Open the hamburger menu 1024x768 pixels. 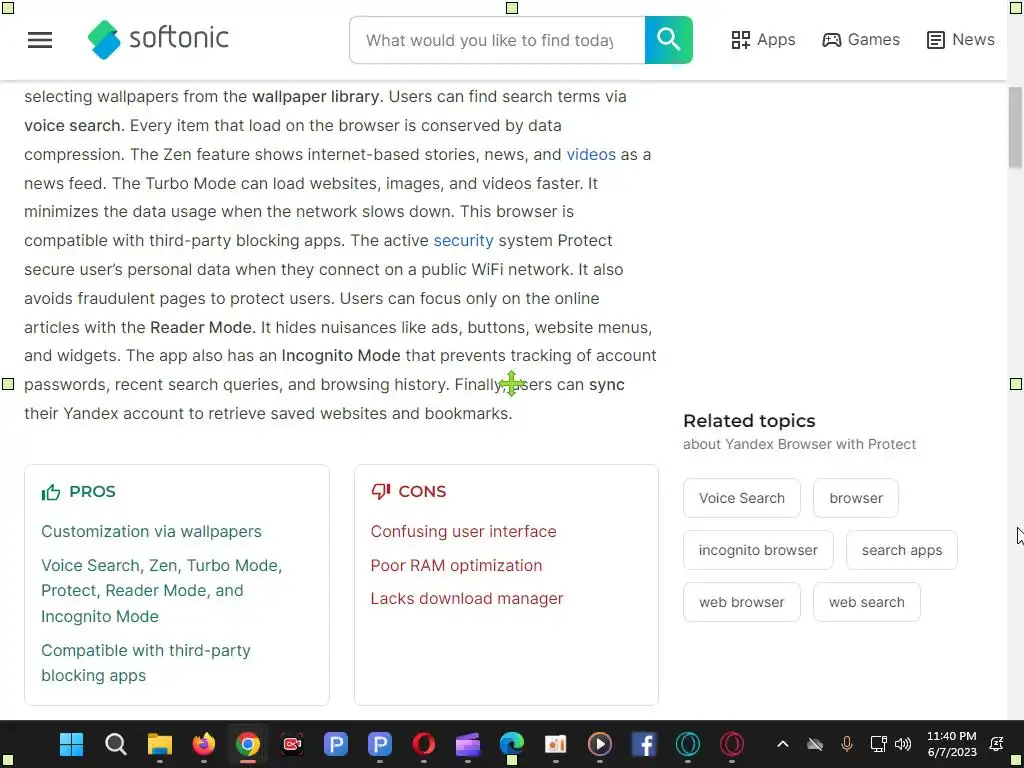pyautogui.click(x=40, y=40)
